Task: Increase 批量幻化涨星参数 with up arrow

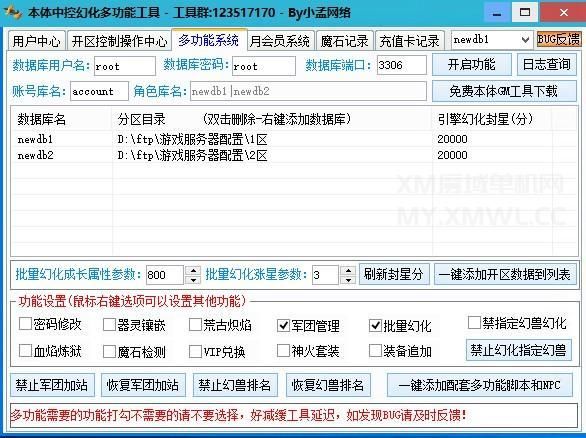Action: [x=348, y=271]
